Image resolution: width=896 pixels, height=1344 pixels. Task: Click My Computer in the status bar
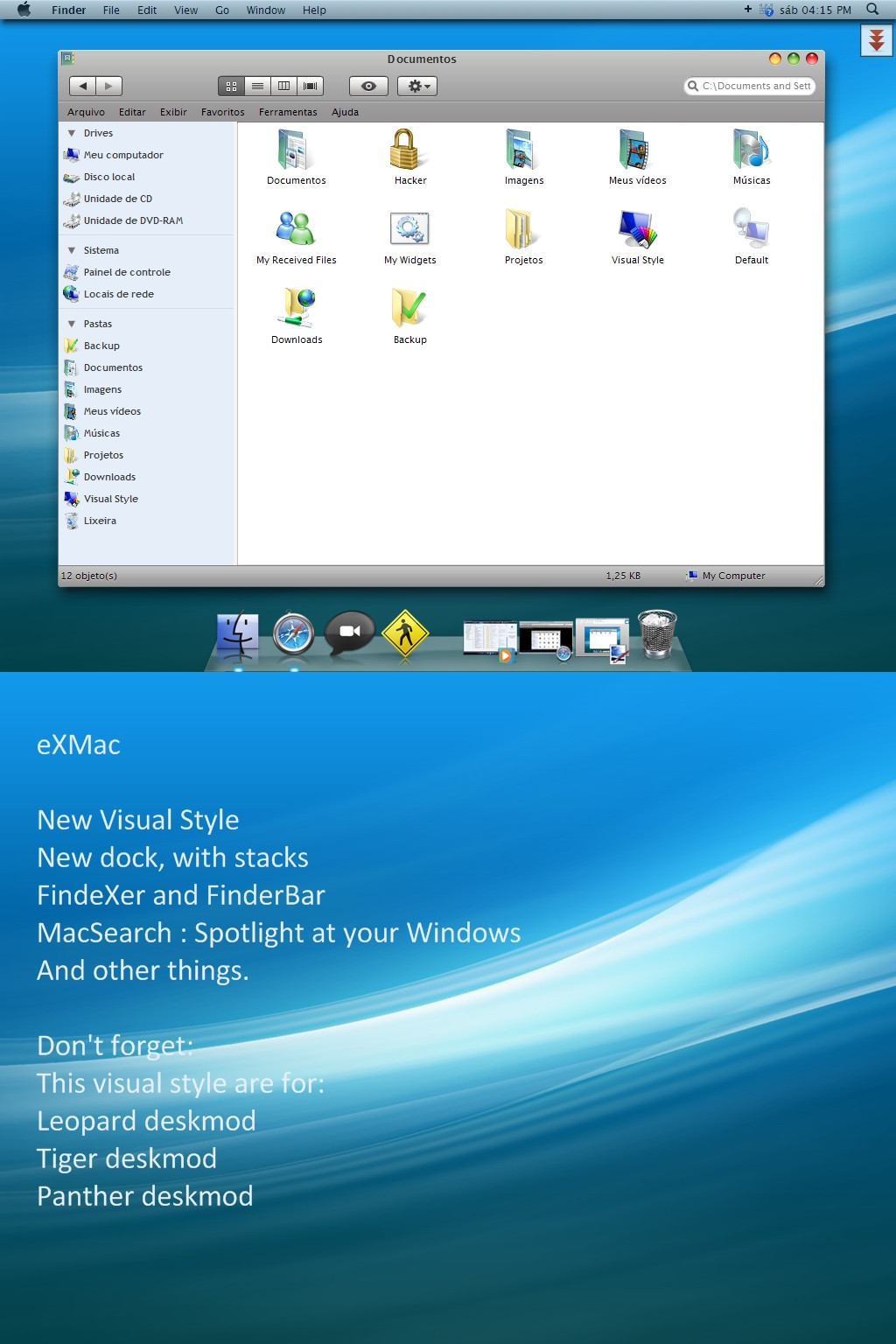[725, 576]
